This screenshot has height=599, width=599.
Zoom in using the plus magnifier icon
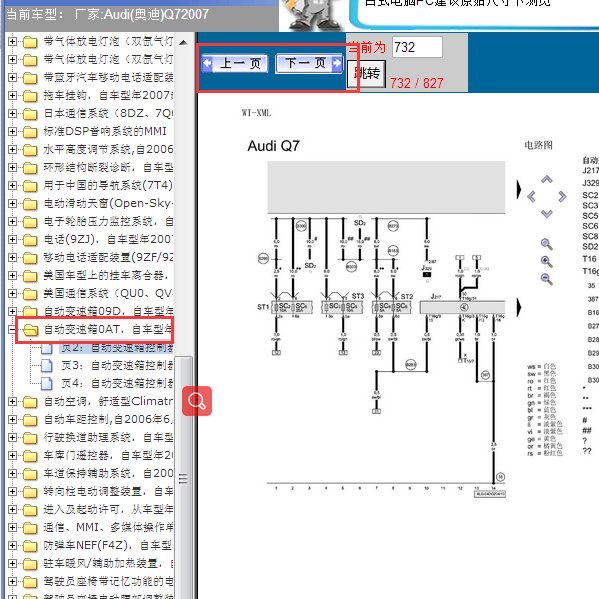pyautogui.click(x=547, y=262)
